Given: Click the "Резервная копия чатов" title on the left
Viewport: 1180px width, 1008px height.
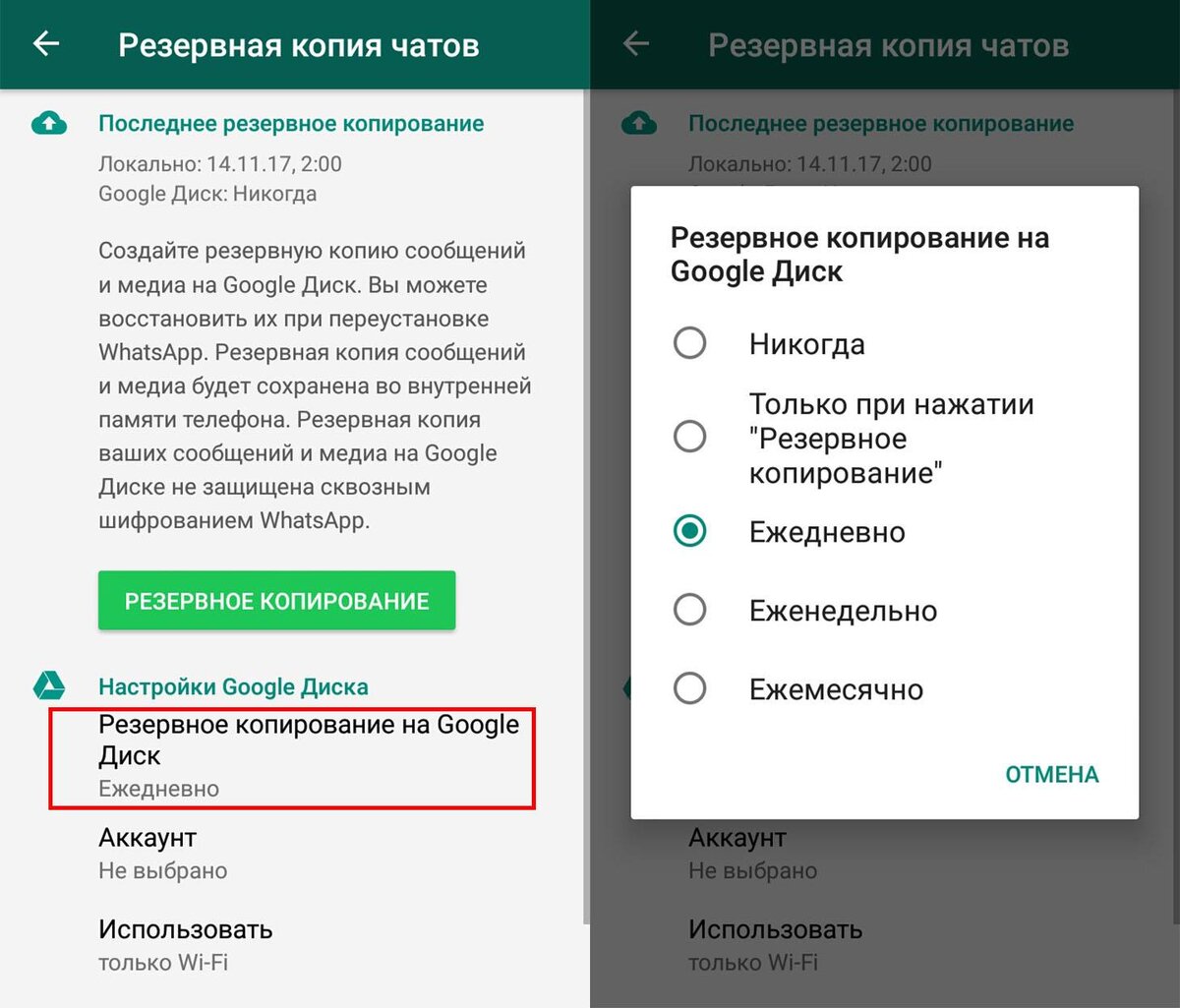Looking at the screenshot, I should tap(299, 45).
